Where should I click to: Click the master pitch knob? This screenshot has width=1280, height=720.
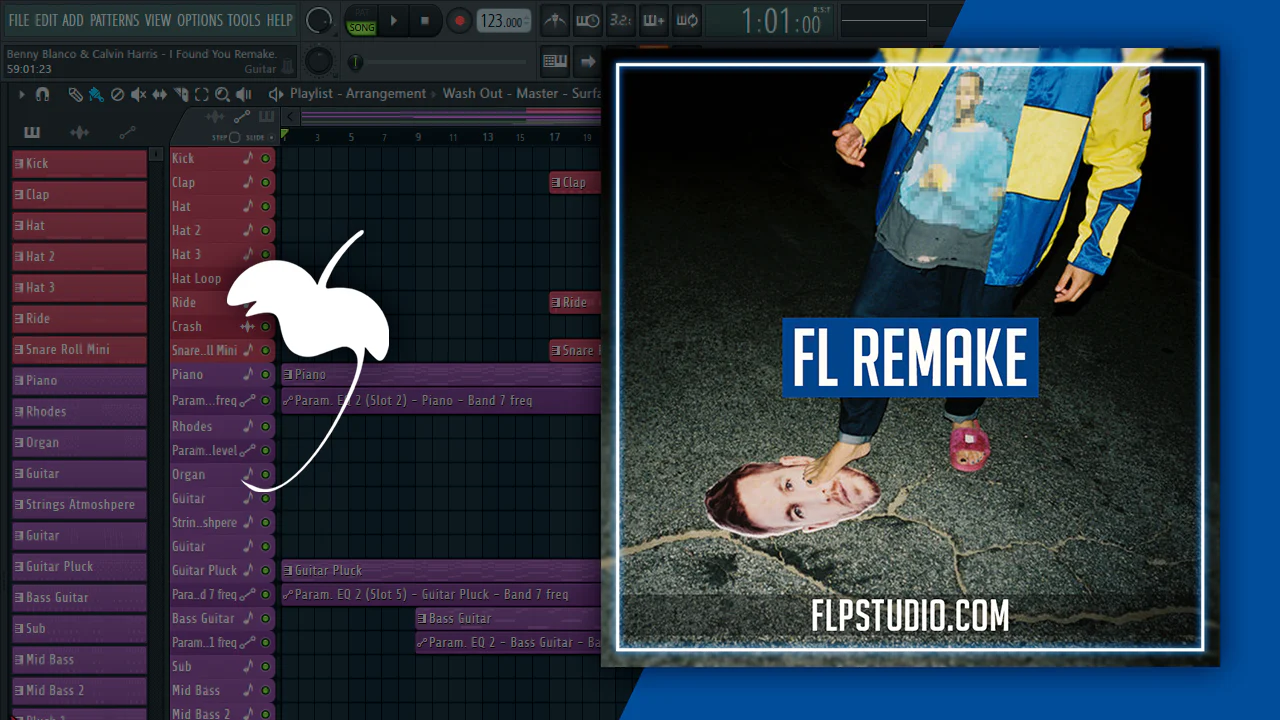coord(318,61)
